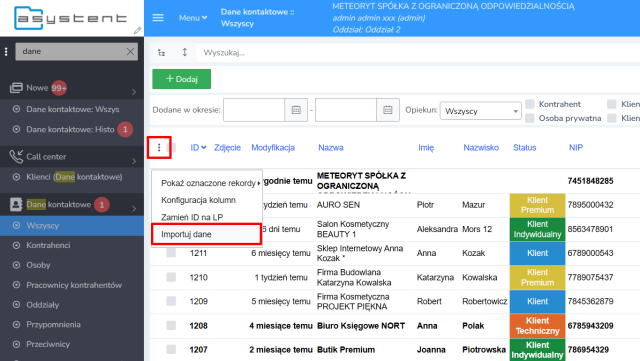The image size is (640, 361).
Task: Expand Pokaż oznaczone rekordy submenu
Action: [x=211, y=183]
